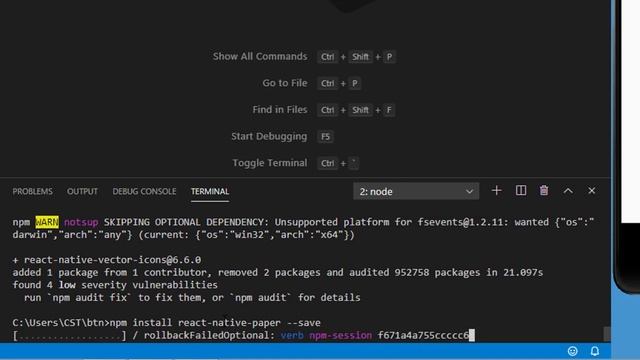Click 'added 1 package from 1 contributor' line

point(278,272)
